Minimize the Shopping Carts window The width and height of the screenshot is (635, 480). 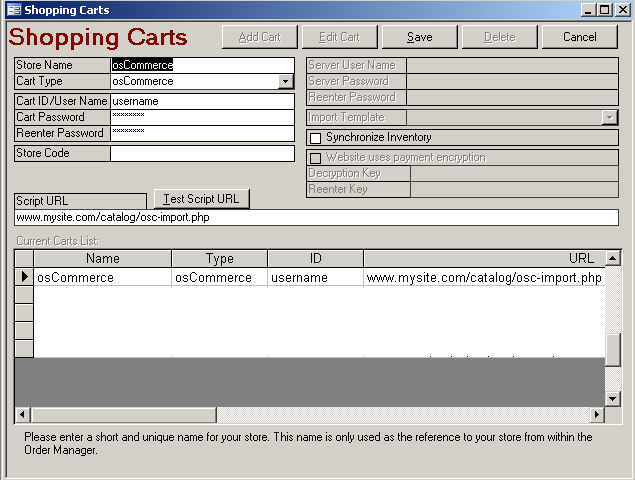588,10
